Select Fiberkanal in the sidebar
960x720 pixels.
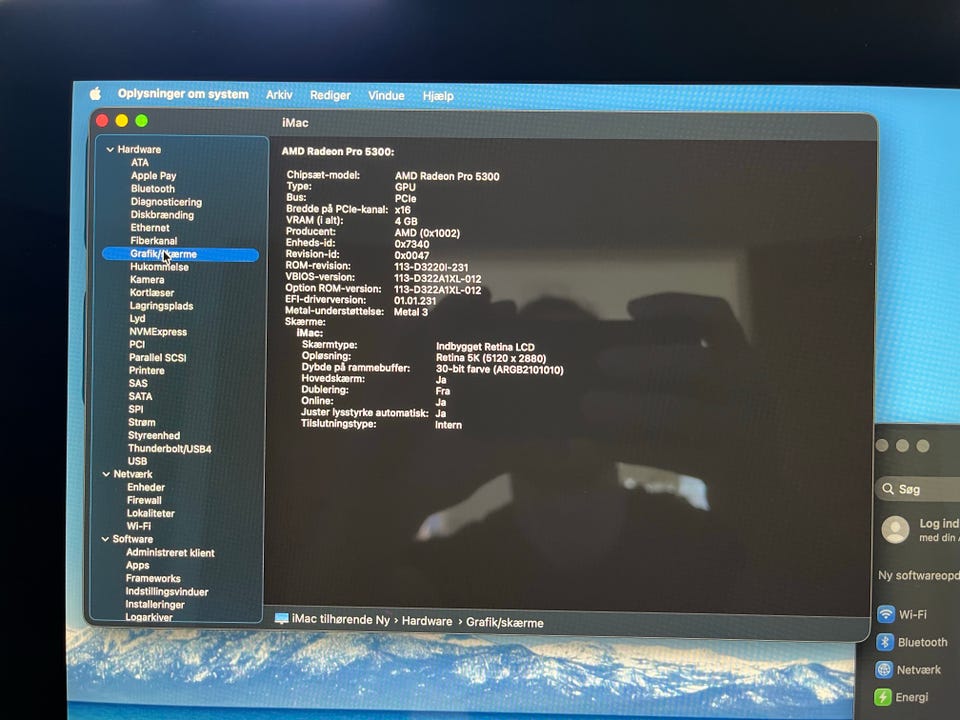(154, 241)
